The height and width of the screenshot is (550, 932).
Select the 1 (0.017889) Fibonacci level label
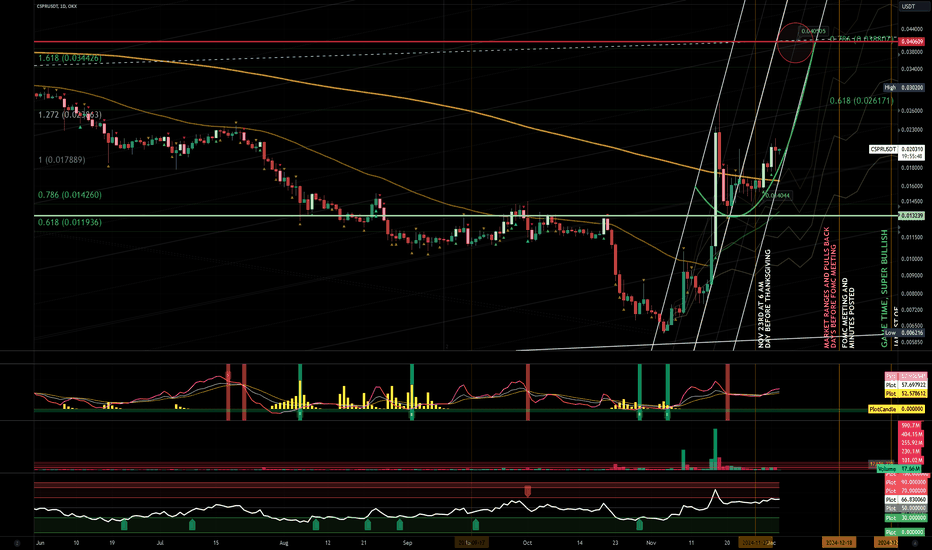pyautogui.click(x=61, y=160)
